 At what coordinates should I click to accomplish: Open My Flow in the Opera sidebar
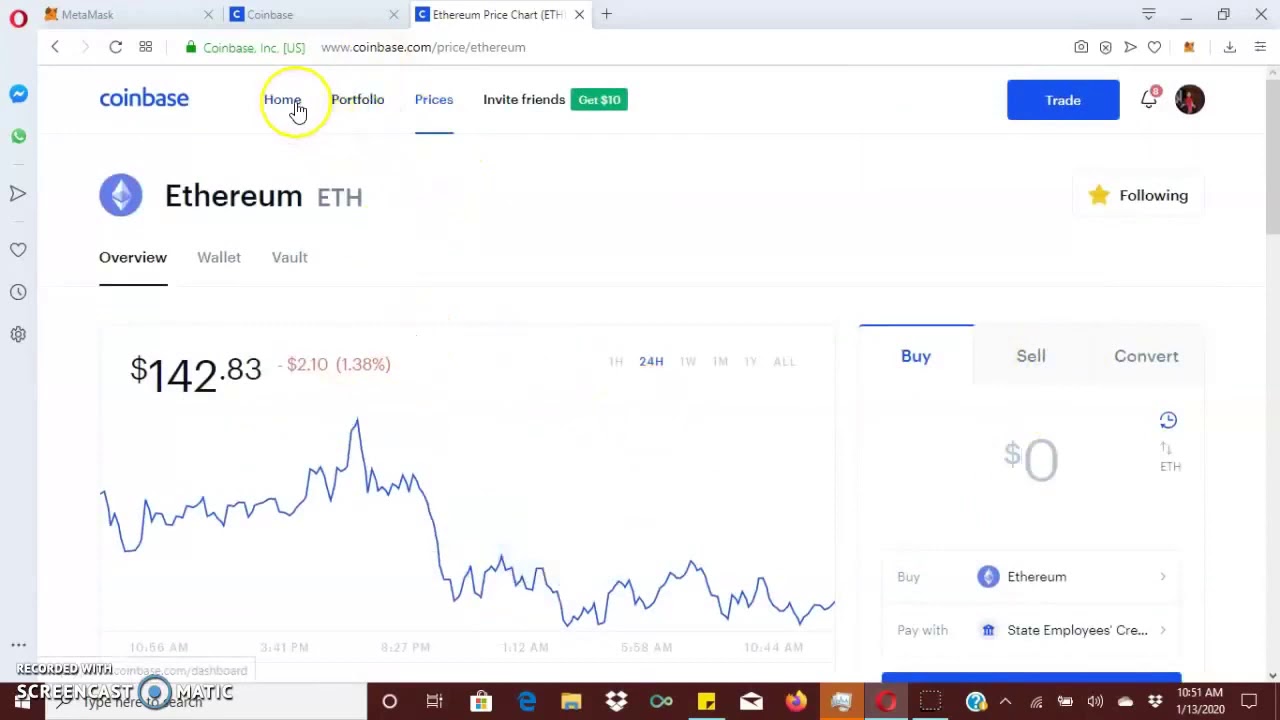18,193
